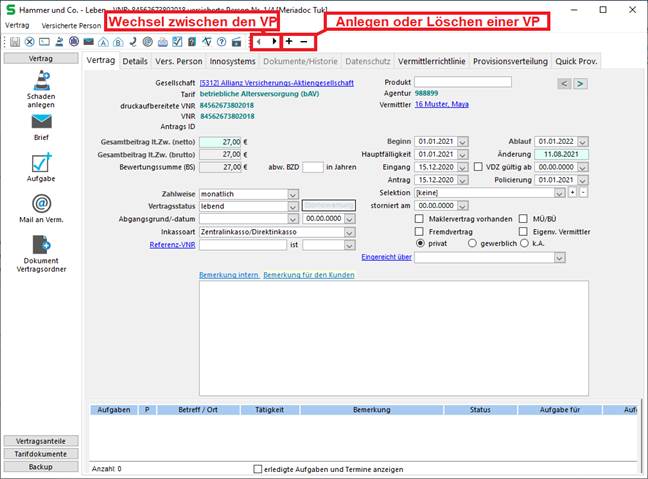The width and height of the screenshot is (648, 479).
Task: Open the Provisionsverteilung tab
Action: (509, 61)
